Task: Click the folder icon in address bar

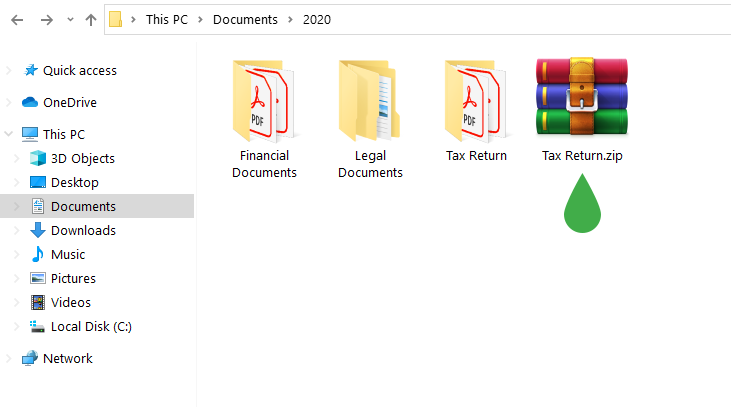Action: tap(115, 20)
